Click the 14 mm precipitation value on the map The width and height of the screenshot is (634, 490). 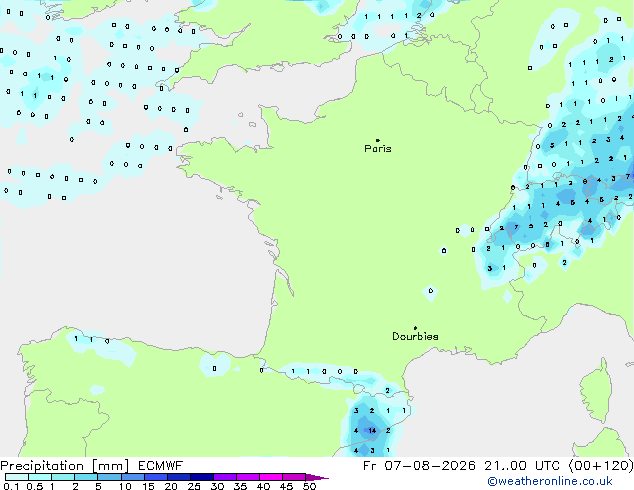coord(372,431)
